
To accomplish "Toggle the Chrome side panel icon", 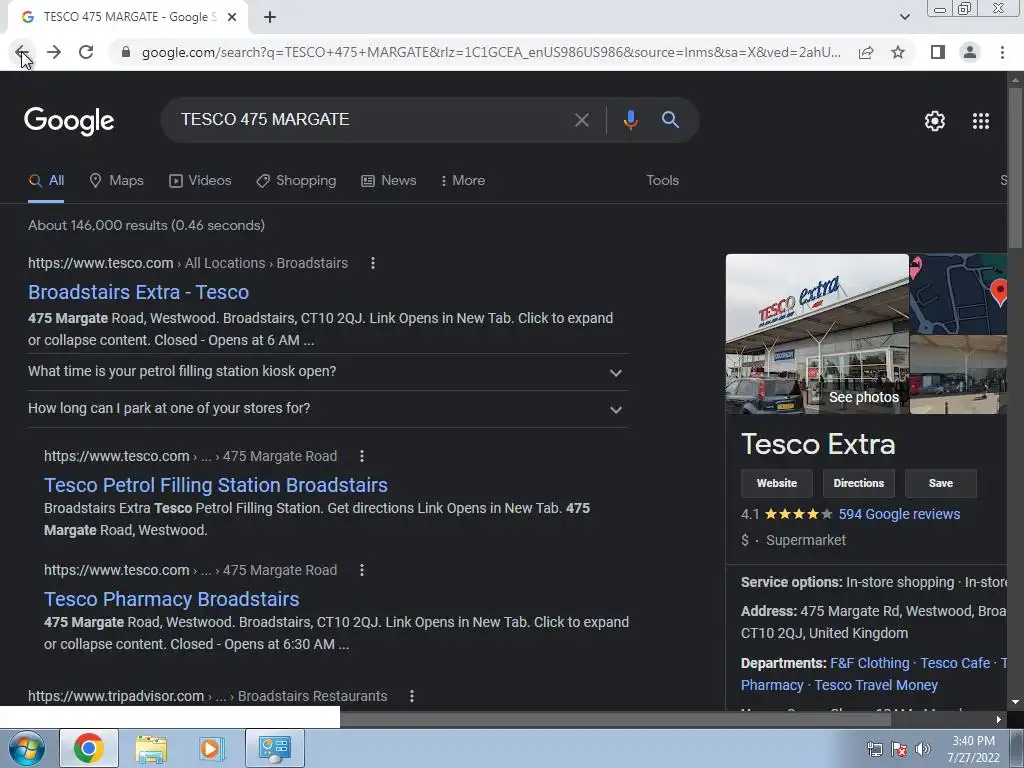I will coord(938,52).
